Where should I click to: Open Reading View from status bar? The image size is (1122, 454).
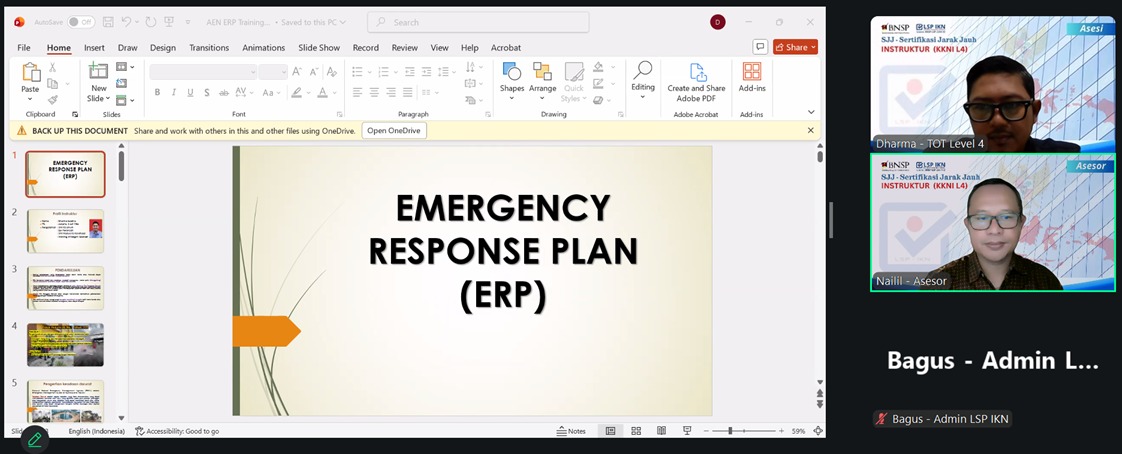[661, 431]
